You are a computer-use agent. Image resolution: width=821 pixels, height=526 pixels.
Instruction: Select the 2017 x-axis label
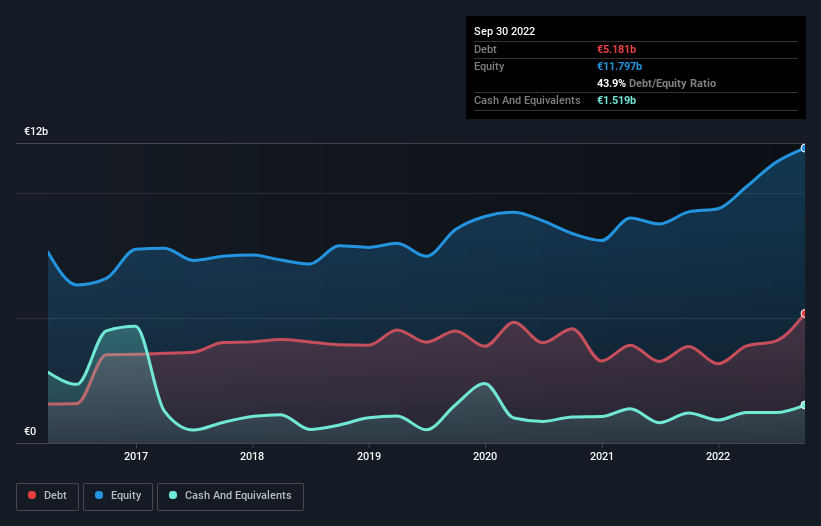coord(136,456)
